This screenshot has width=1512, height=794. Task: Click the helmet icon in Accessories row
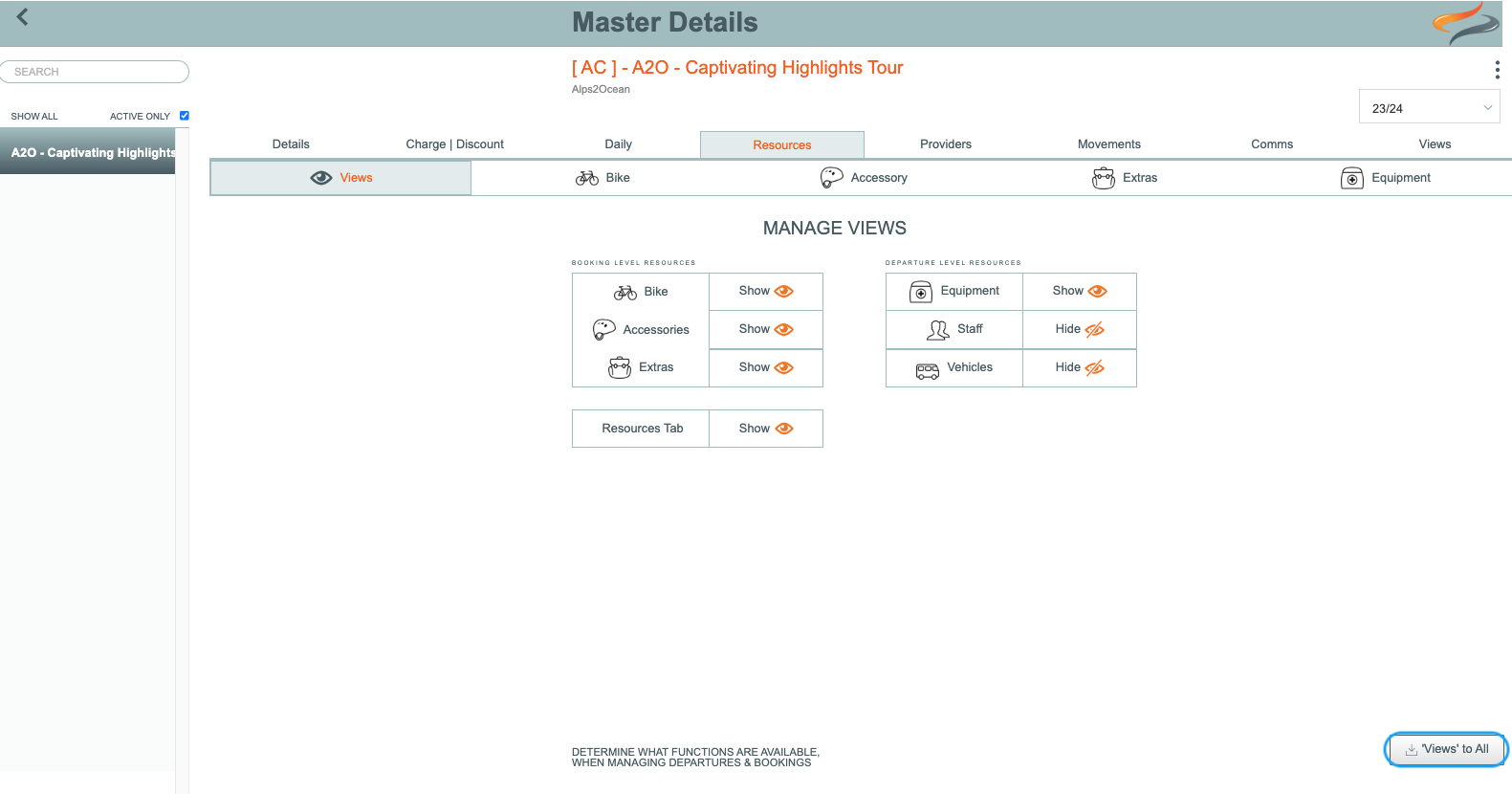pyautogui.click(x=604, y=330)
